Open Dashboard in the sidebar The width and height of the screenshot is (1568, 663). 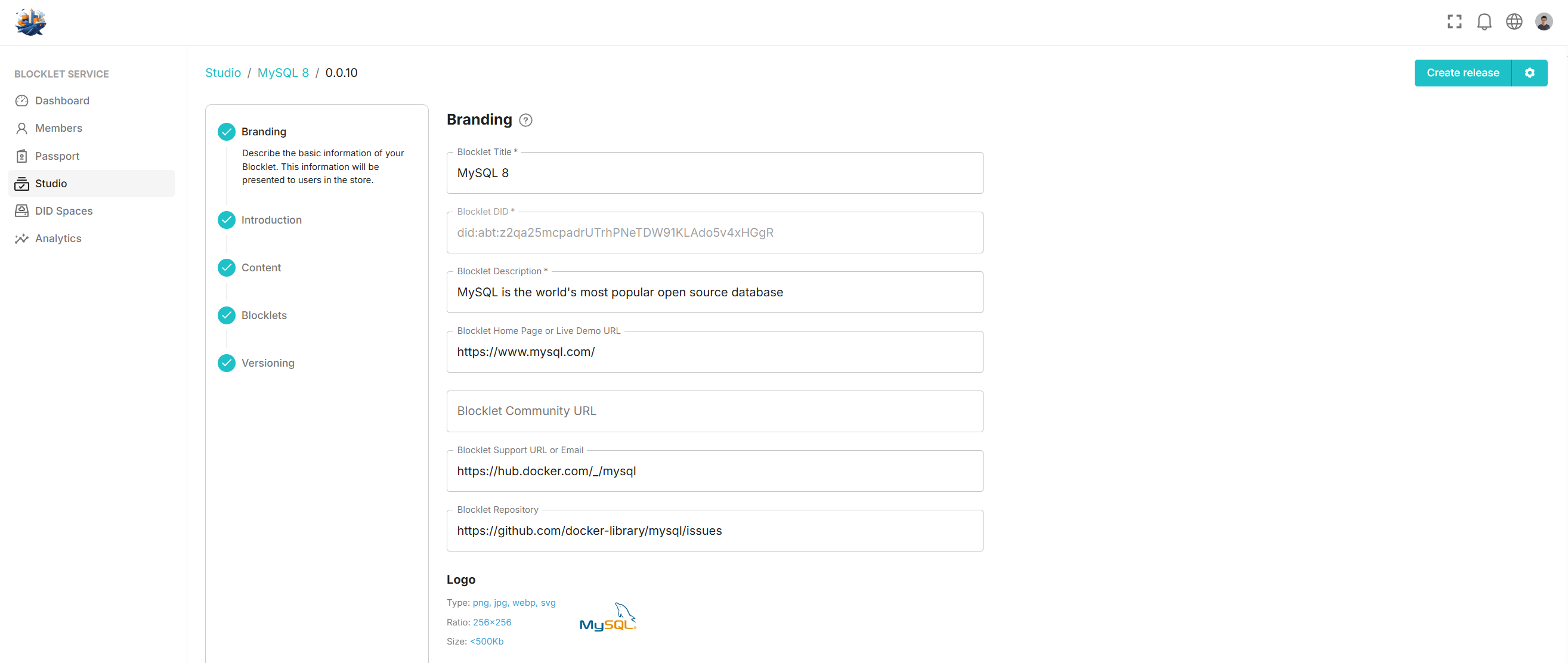(x=62, y=101)
